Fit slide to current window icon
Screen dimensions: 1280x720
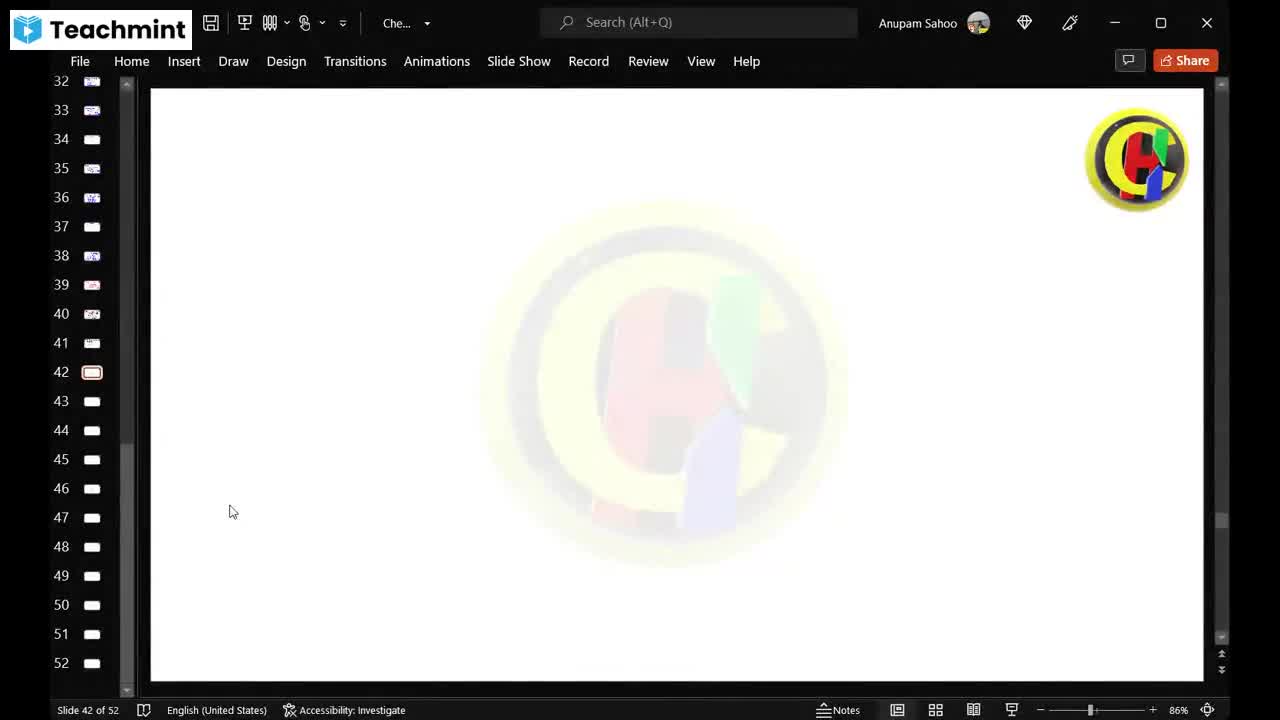click(x=1207, y=710)
